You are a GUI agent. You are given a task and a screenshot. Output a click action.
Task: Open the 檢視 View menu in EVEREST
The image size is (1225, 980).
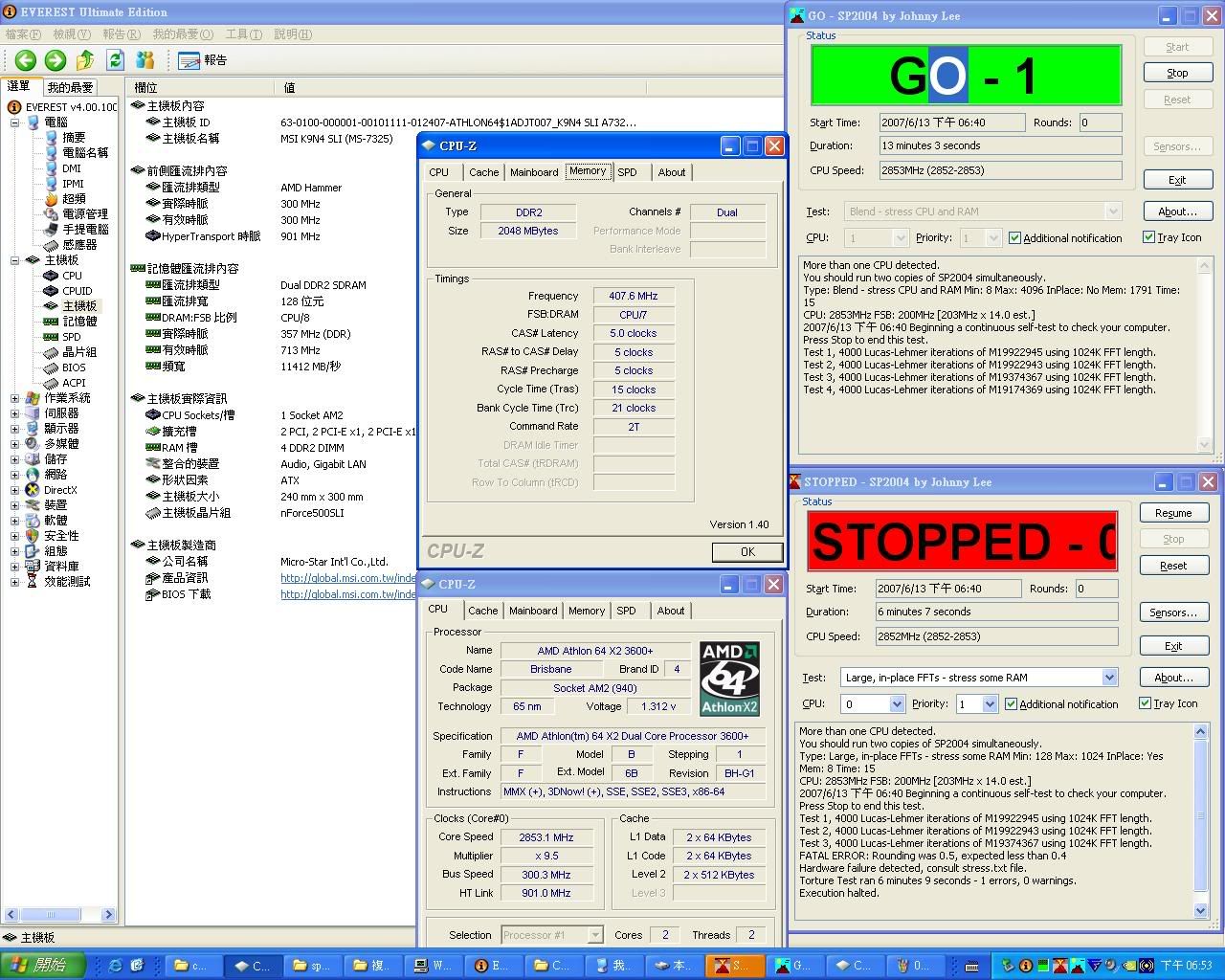pyautogui.click(x=72, y=34)
